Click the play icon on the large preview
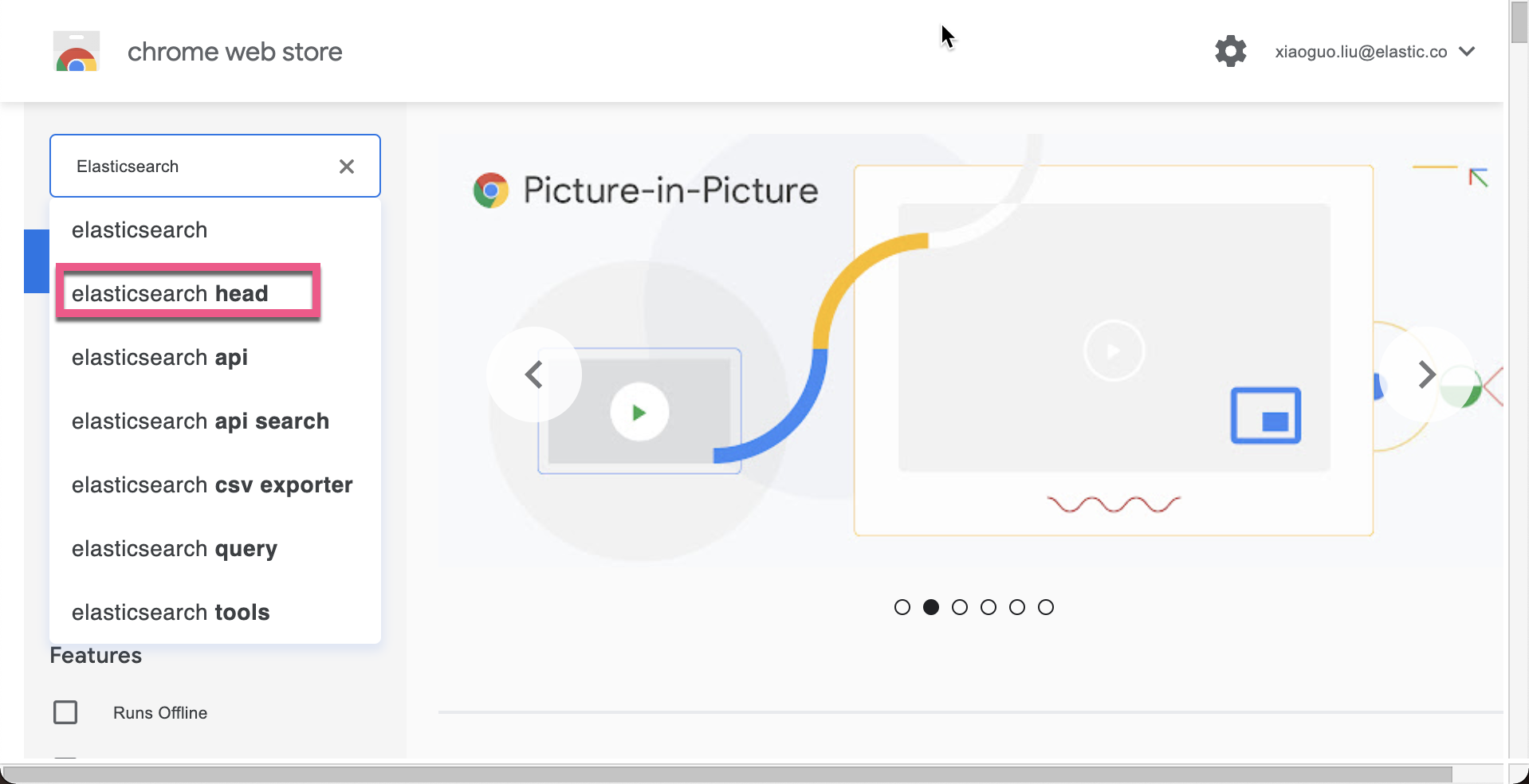The height and width of the screenshot is (784, 1529). click(x=1113, y=351)
